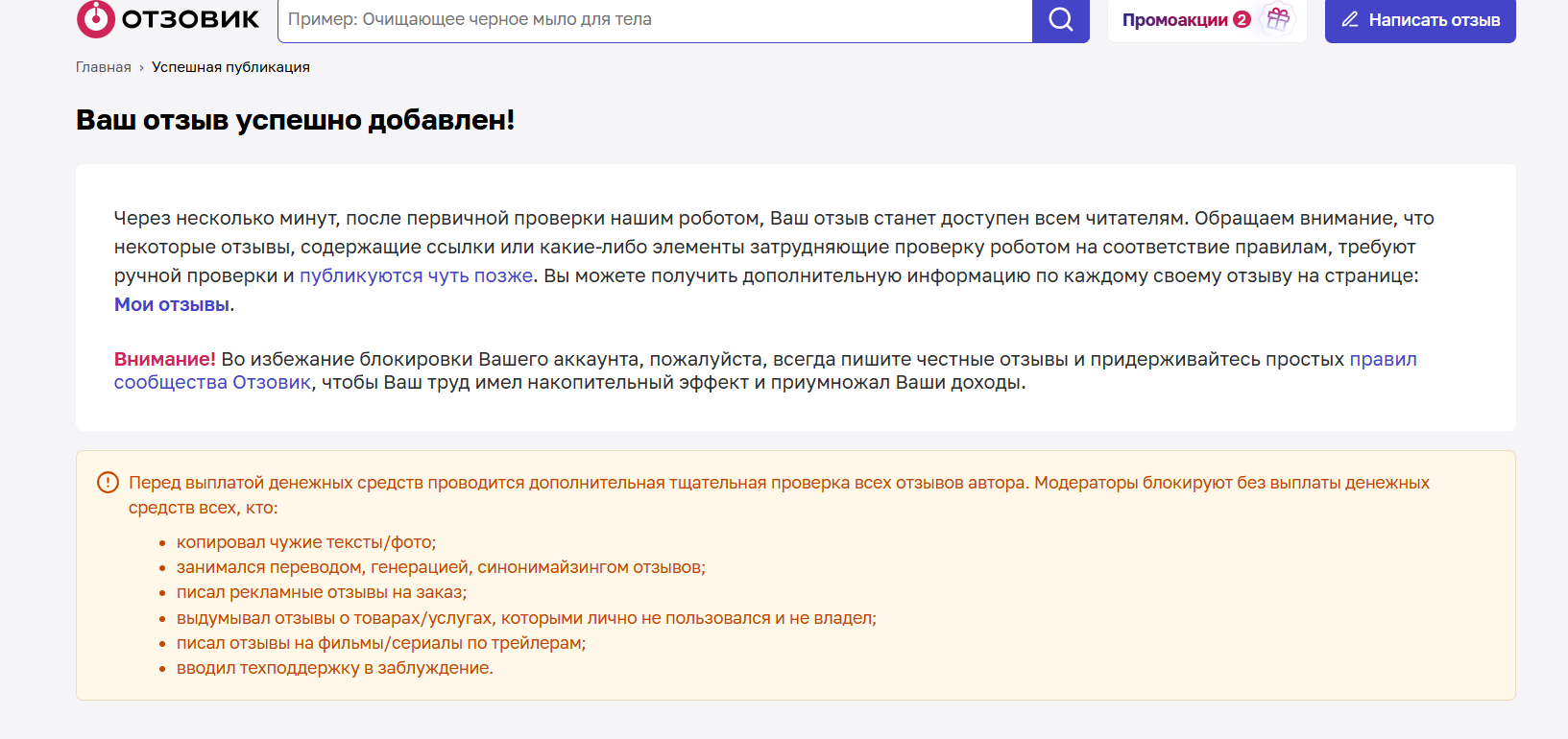Click the breadcrumb chevron separator
The width and height of the screenshot is (1568, 739).
(x=141, y=68)
